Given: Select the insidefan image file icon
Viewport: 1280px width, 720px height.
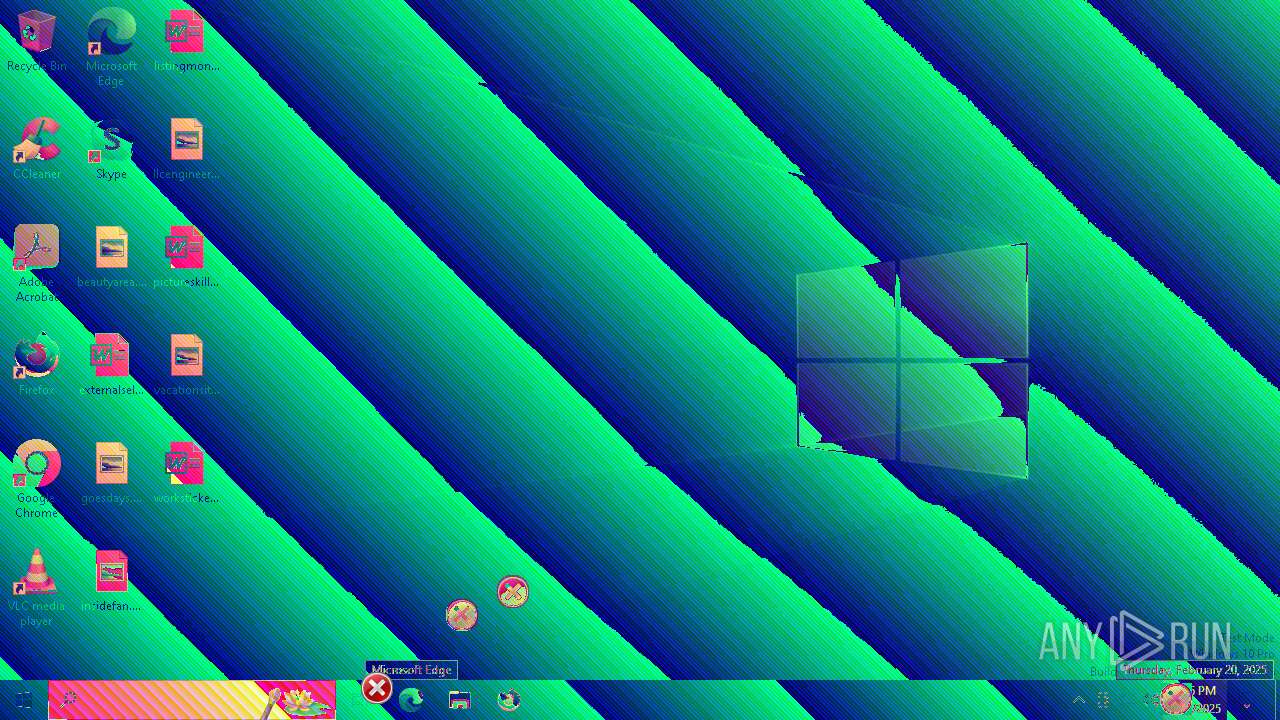Looking at the screenshot, I should [111, 582].
